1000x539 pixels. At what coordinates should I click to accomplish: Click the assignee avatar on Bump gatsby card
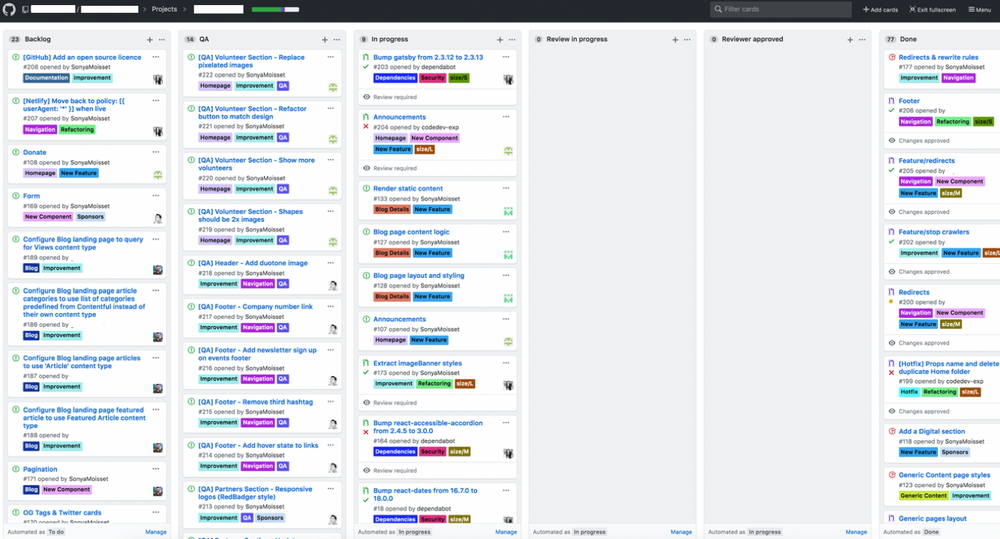click(508, 79)
